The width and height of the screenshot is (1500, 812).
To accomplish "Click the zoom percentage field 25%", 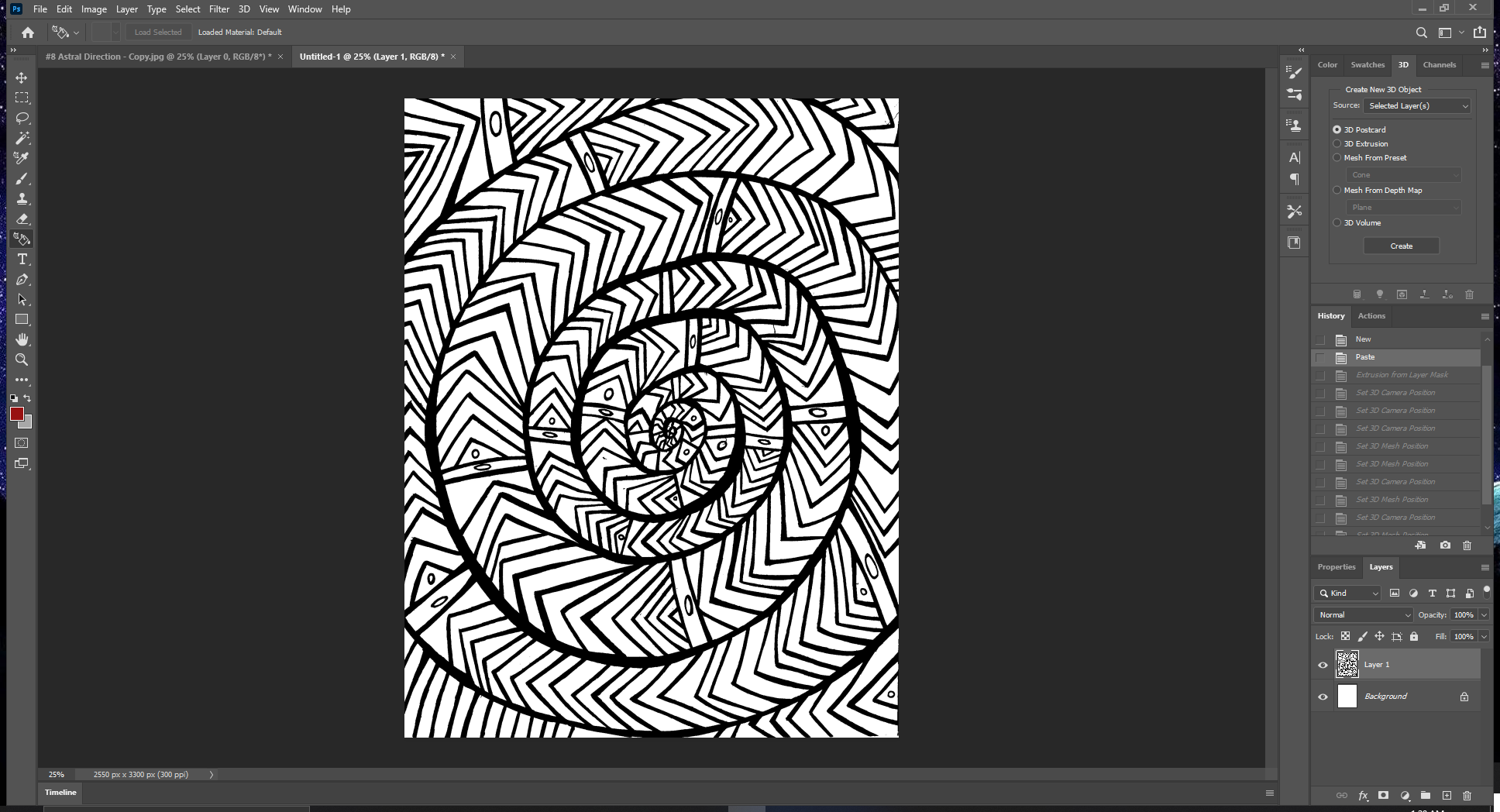I will click(57, 774).
